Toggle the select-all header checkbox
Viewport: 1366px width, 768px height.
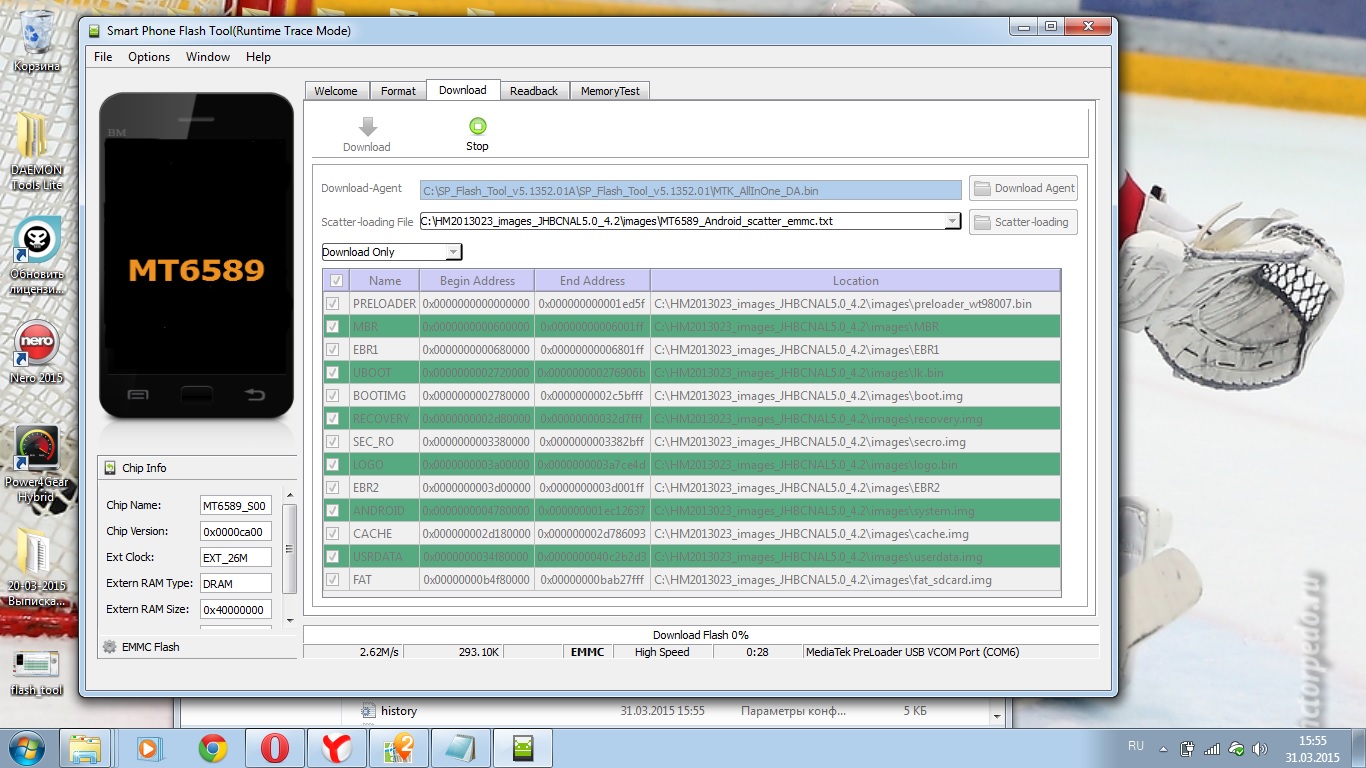pyautogui.click(x=336, y=281)
